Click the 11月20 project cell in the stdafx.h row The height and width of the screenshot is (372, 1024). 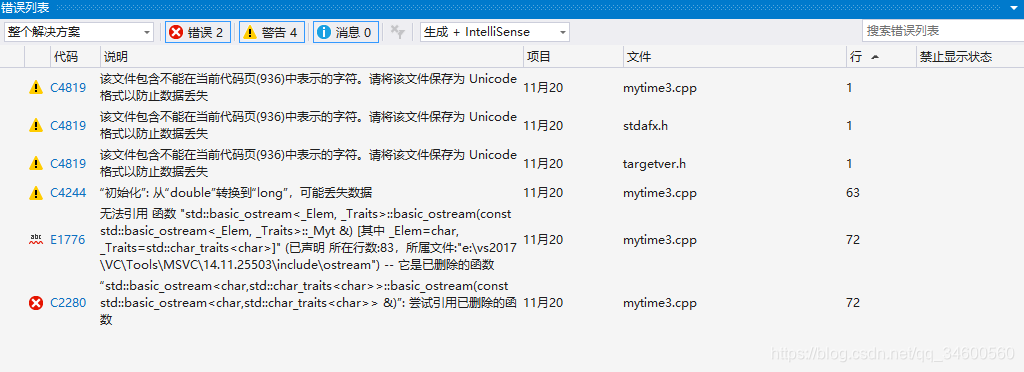pyautogui.click(x=543, y=125)
